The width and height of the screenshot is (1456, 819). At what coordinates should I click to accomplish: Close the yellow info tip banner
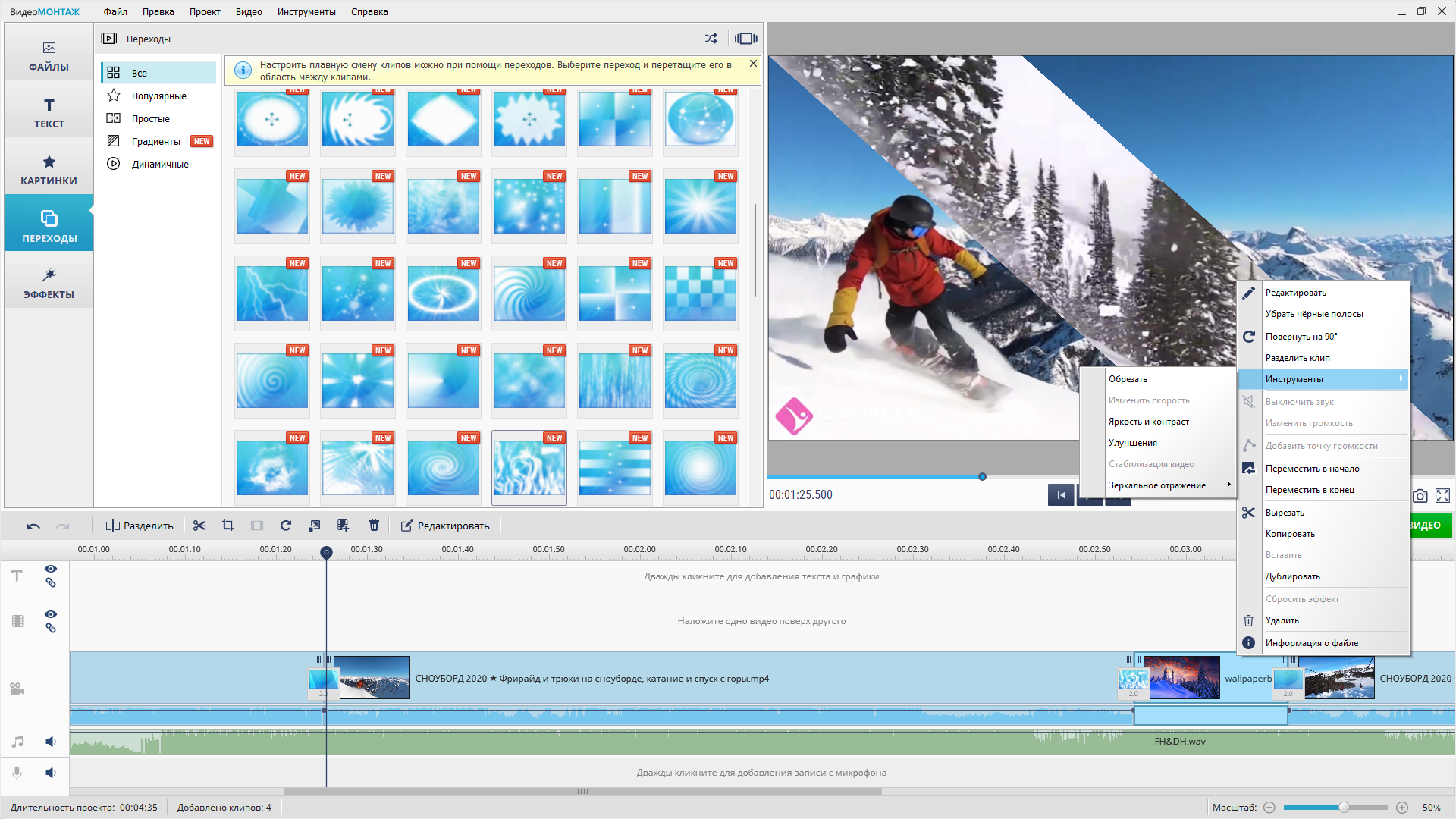[x=753, y=63]
